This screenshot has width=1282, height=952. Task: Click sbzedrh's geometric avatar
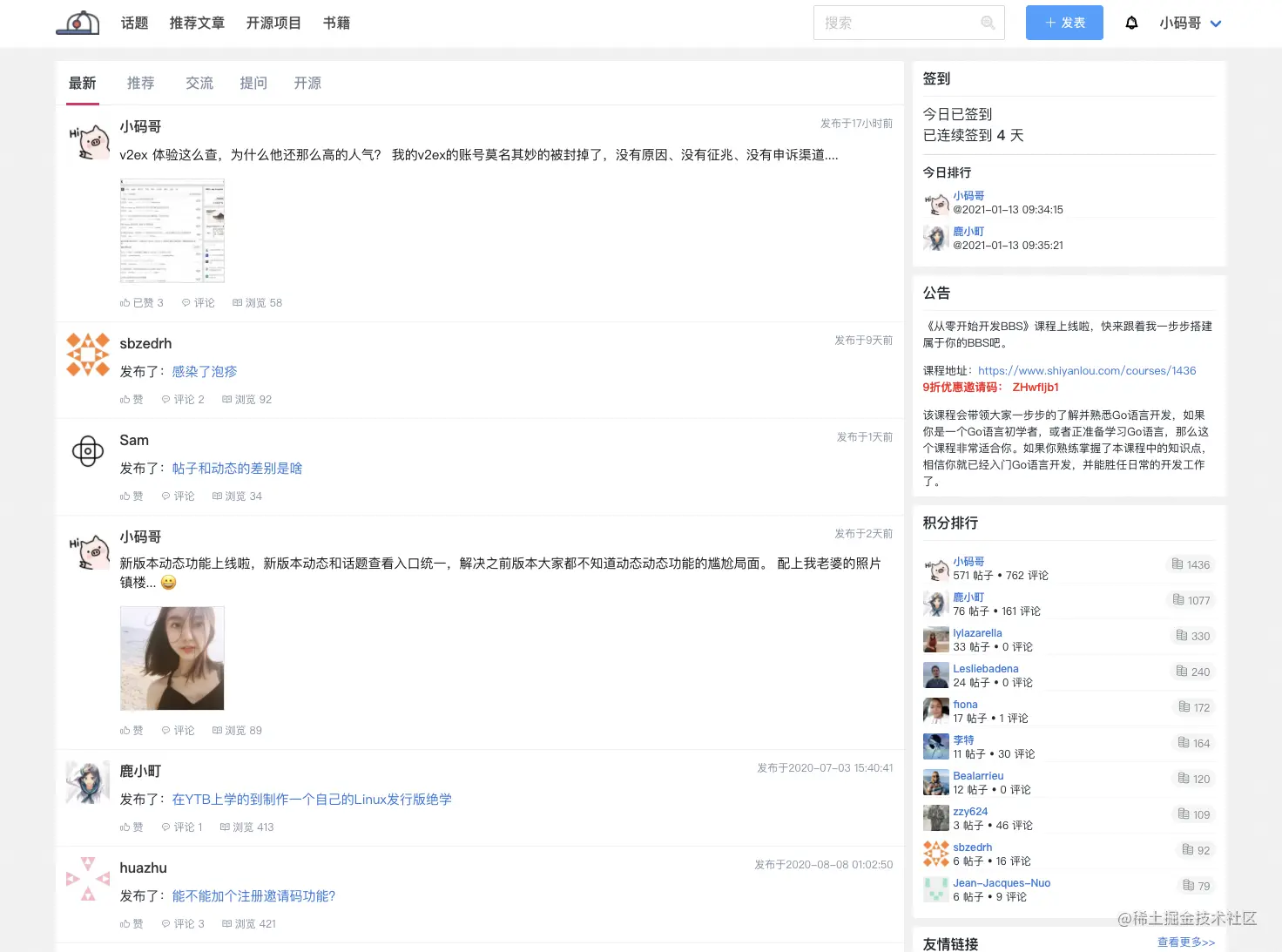(x=87, y=354)
